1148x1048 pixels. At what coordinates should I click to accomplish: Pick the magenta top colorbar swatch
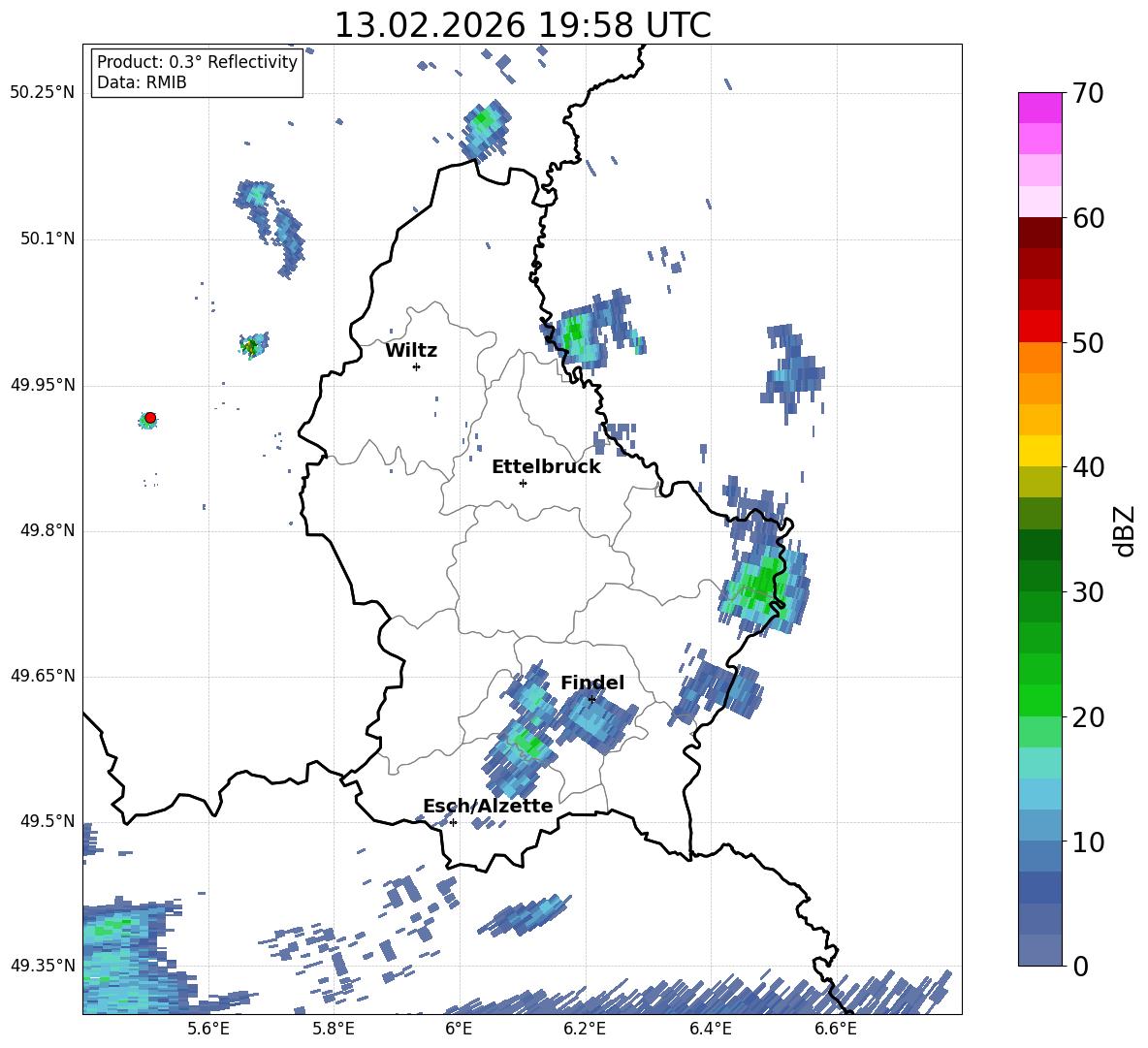point(1040,108)
